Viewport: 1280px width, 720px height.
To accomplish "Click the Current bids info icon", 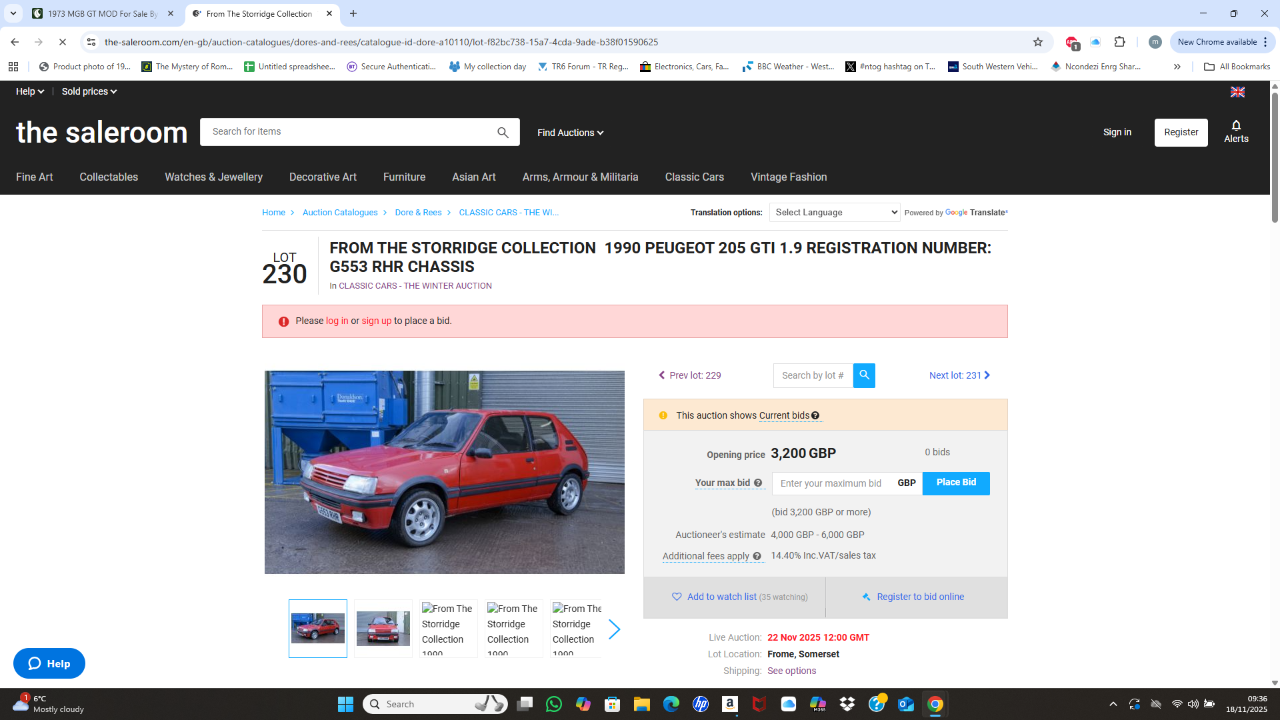I will (816, 416).
